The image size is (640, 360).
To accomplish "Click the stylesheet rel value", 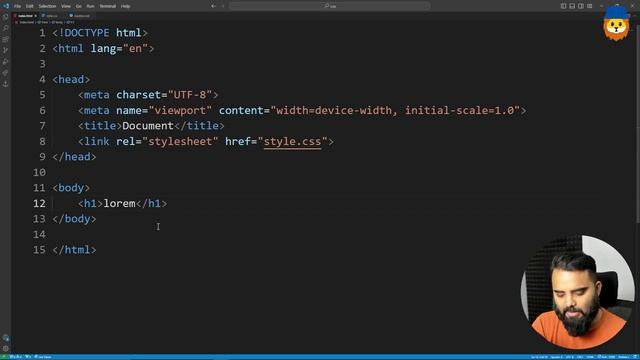I will pyautogui.click(x=180, y=142).
